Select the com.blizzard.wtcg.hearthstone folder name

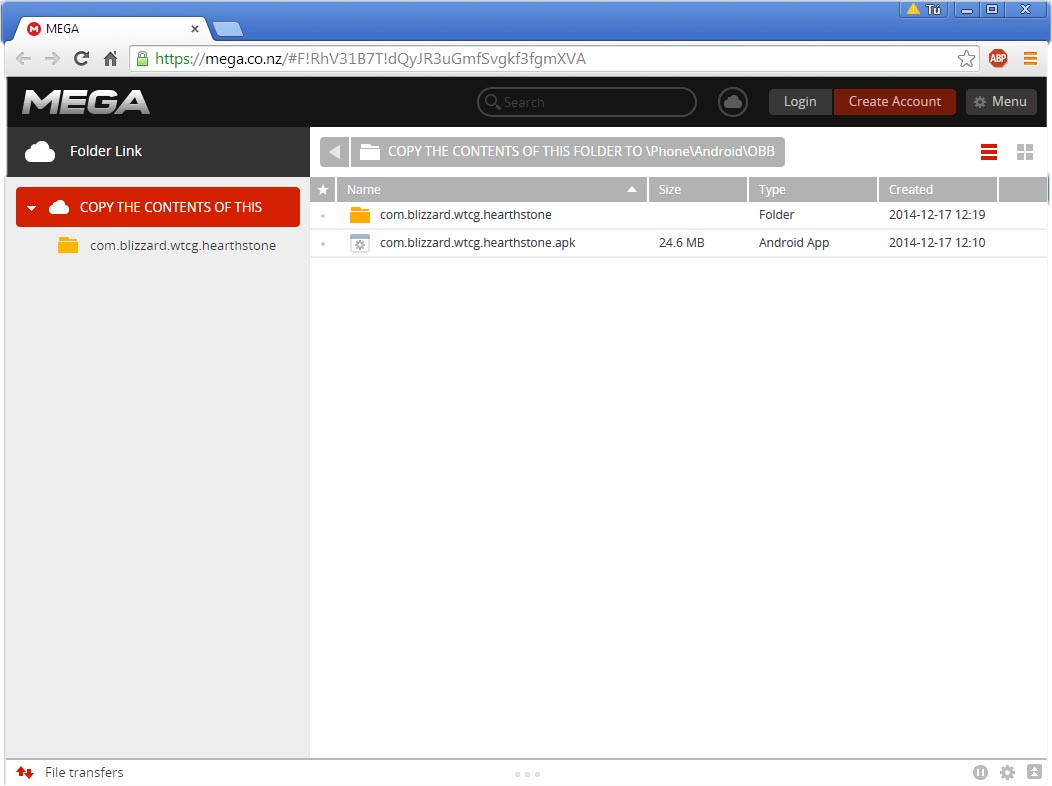pyautogui.click(x=466, y=215)
